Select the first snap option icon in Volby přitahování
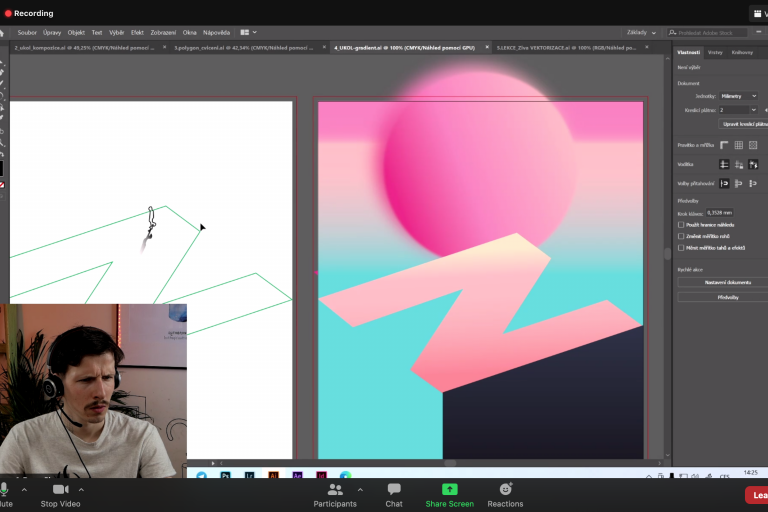Screen dimensions: 768x512 (724, 183)
